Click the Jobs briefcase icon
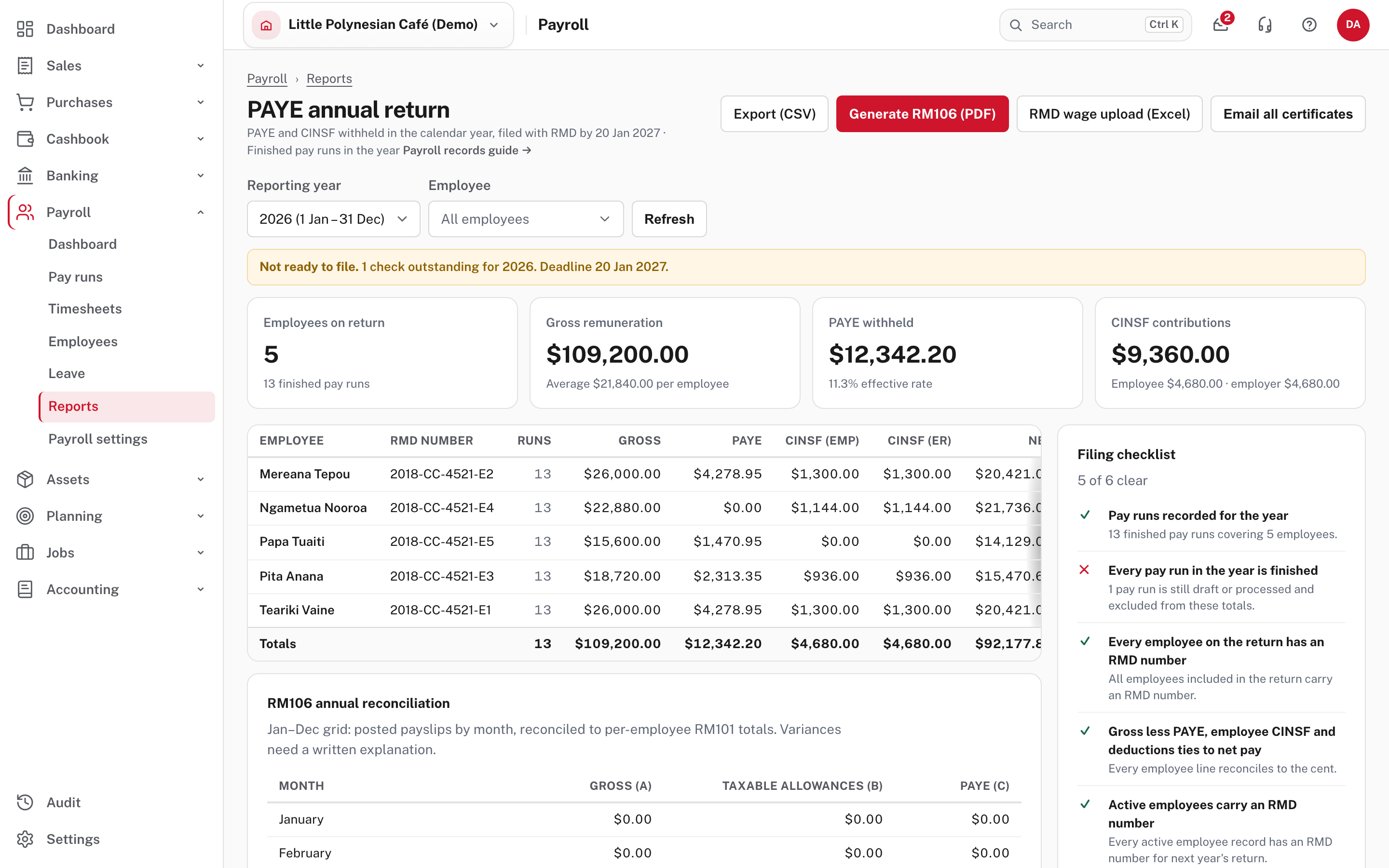 [x=25, y=553]
